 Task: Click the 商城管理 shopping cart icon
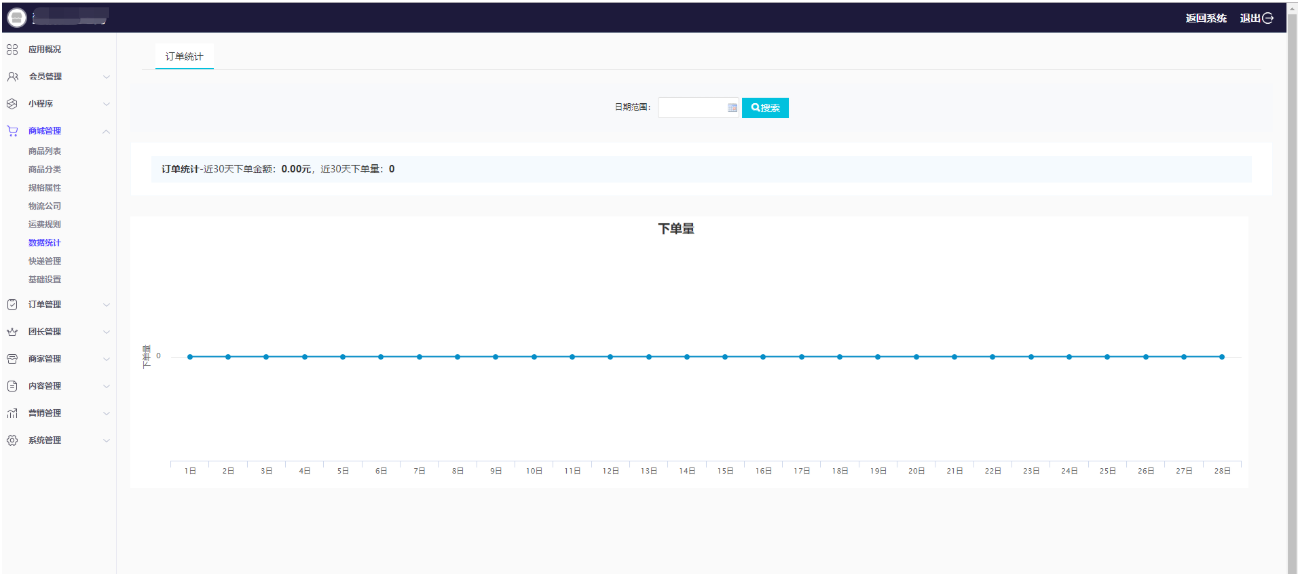click(12, 130)
